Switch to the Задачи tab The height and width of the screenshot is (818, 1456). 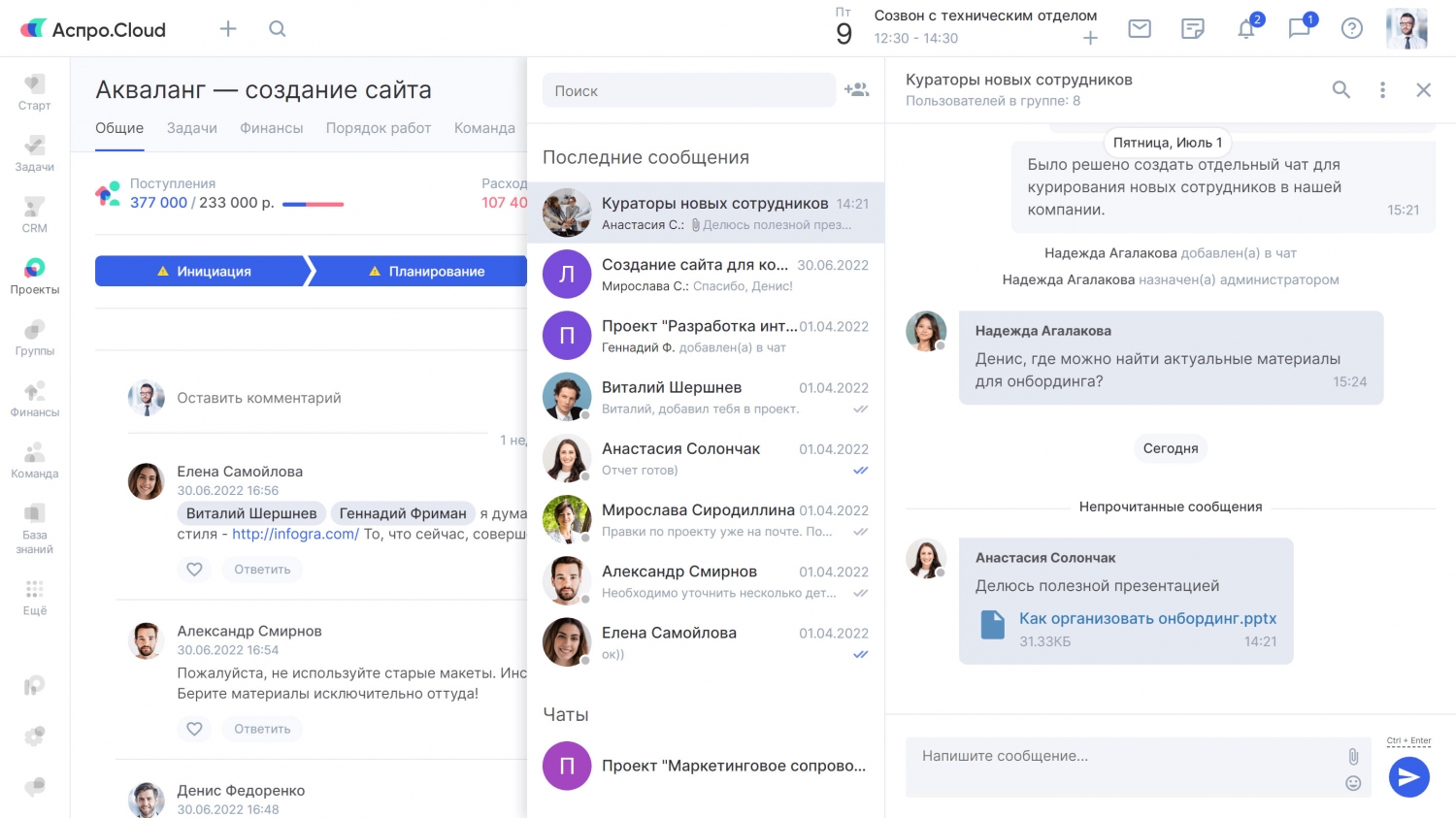pos(191,128)
